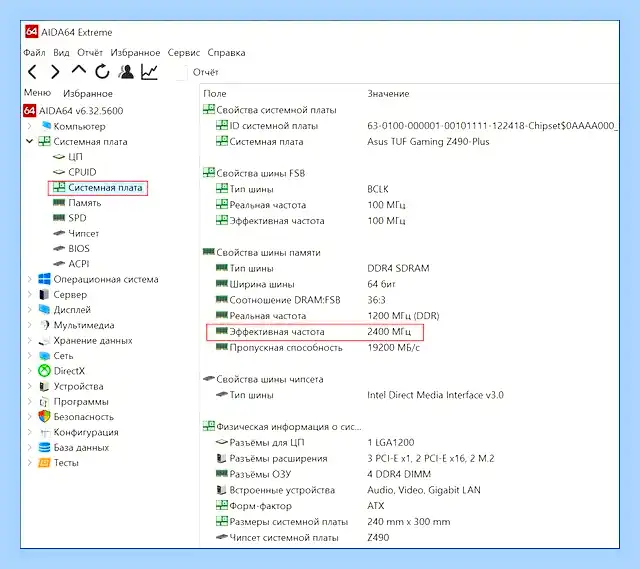Select the Разъёмы для ЦП row
This screenshot has height=569, width=640.
click(x=315, y=442)
